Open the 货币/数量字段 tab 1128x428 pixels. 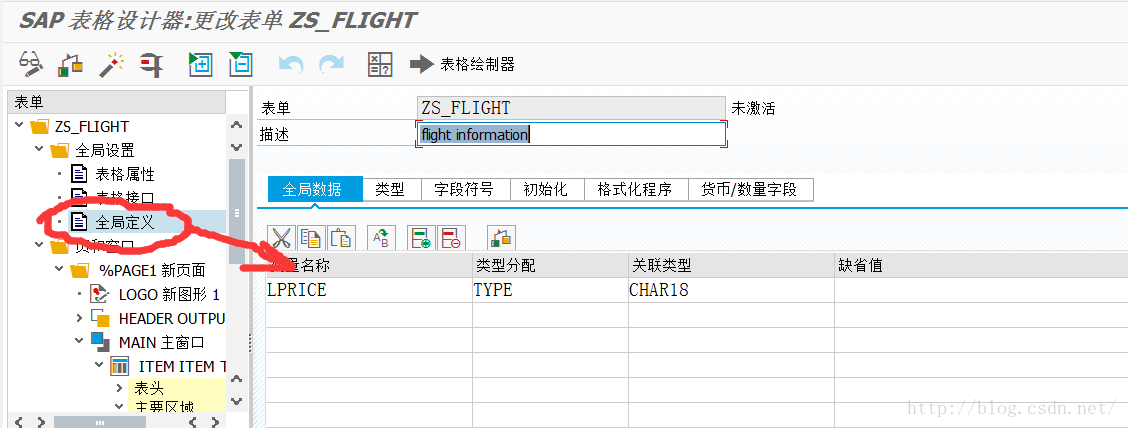pyautogui.click(x=751, y=190)
